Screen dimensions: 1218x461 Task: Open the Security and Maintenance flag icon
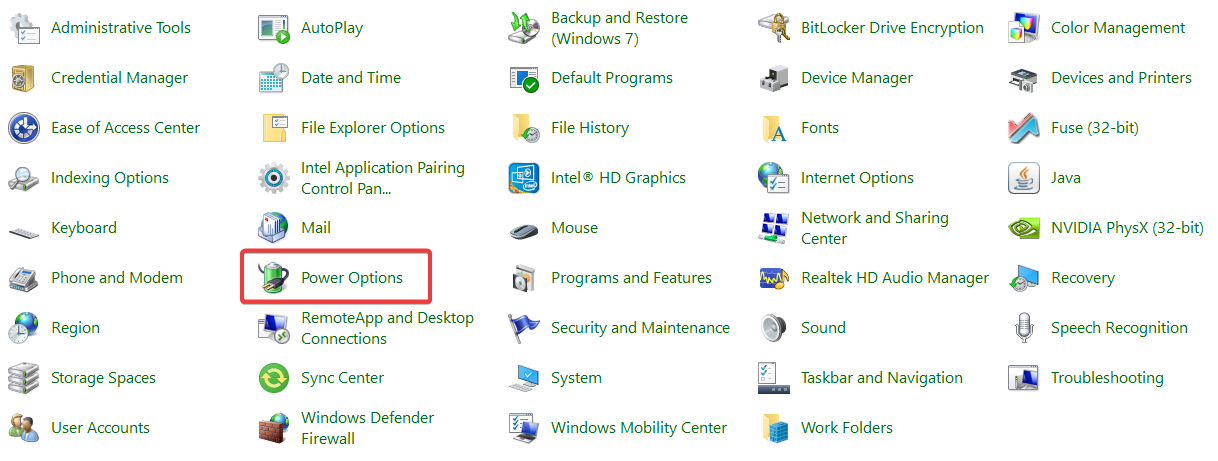(x=524, y=328)
